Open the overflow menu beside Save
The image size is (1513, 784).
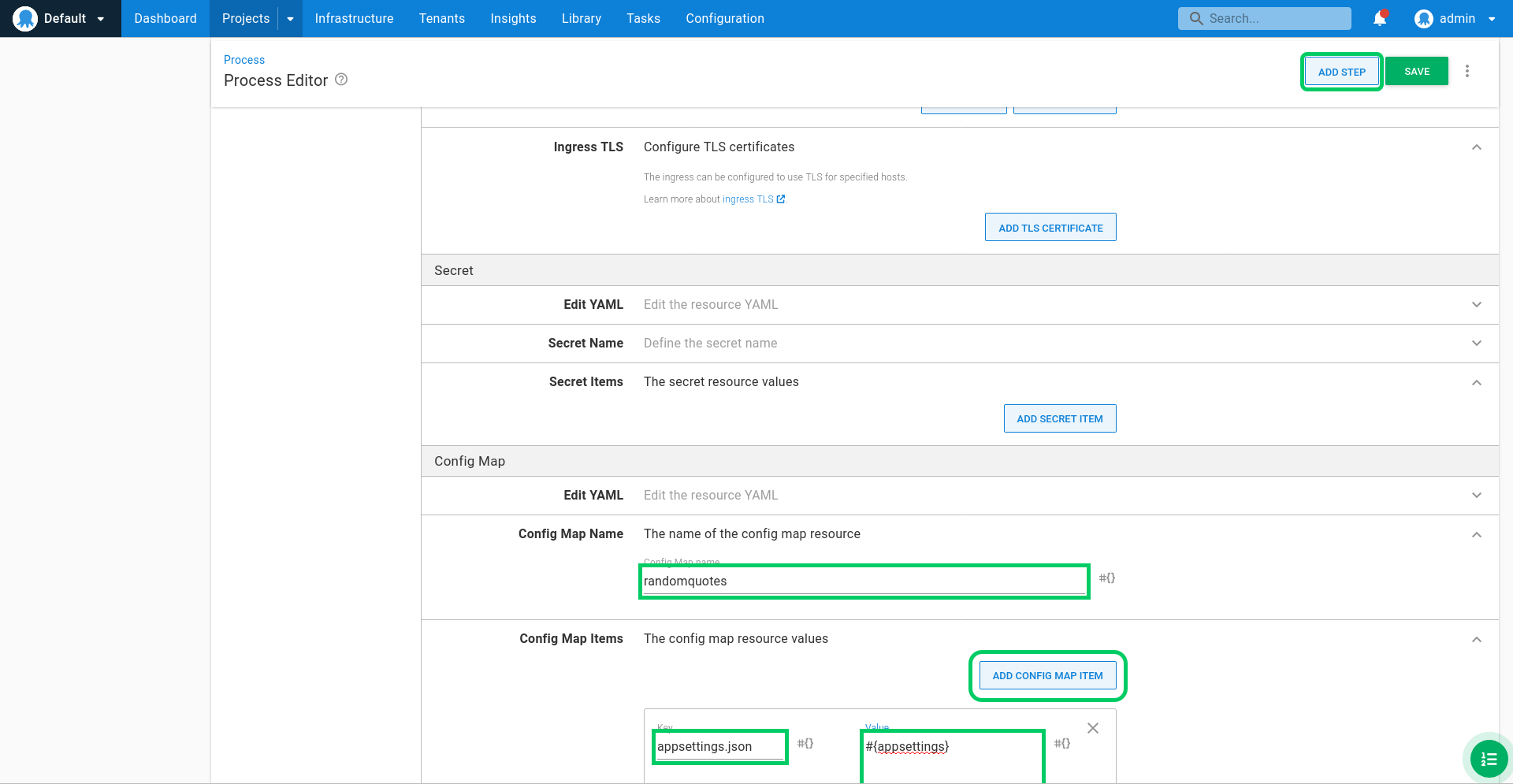point(1467,71)
